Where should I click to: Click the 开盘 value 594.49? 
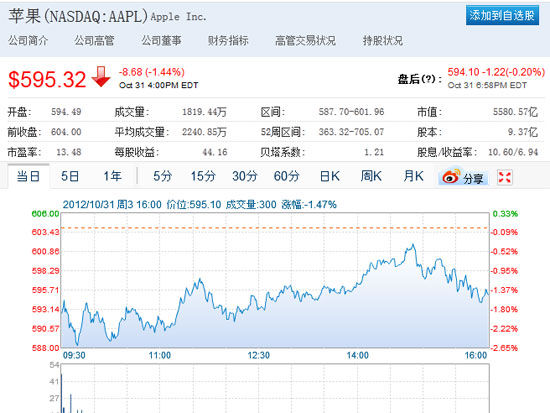(x=66, y=112)
